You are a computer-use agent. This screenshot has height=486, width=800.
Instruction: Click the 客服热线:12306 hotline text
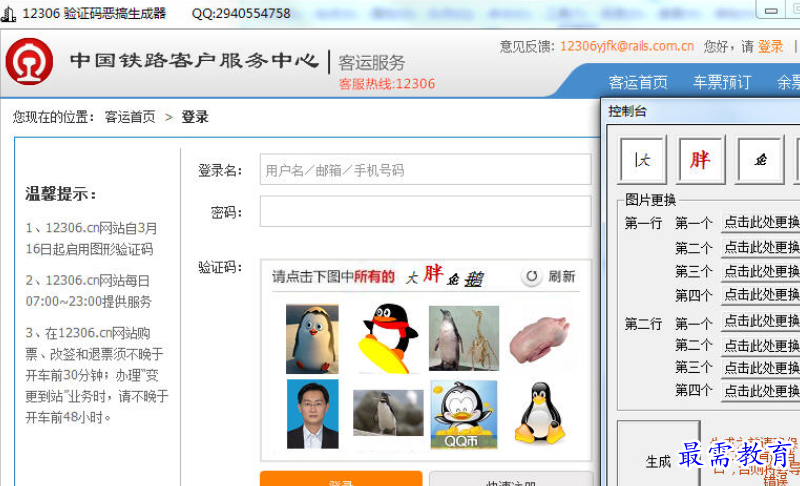click(x=387, y=84)
